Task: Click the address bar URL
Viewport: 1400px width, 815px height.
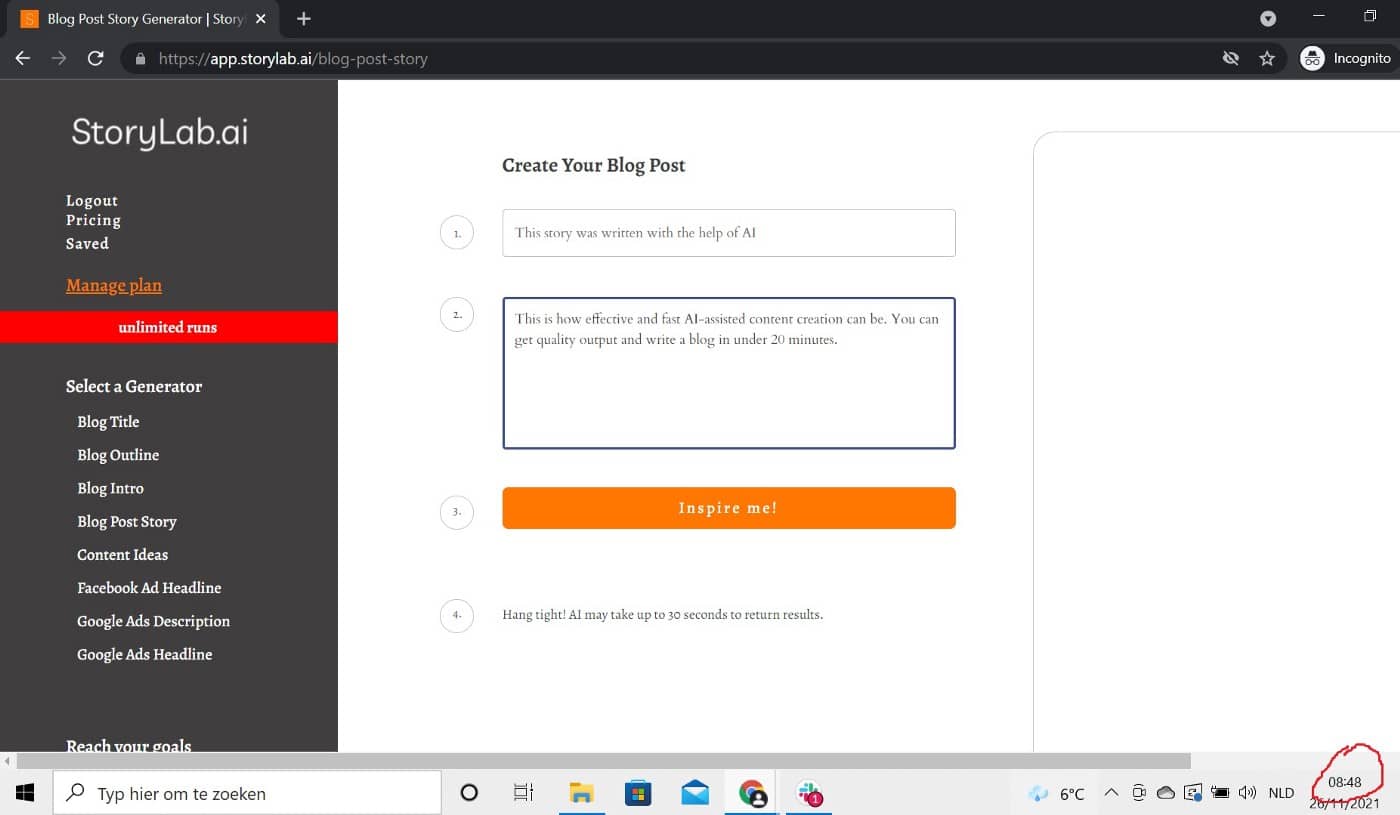Action: click(293, 59)
